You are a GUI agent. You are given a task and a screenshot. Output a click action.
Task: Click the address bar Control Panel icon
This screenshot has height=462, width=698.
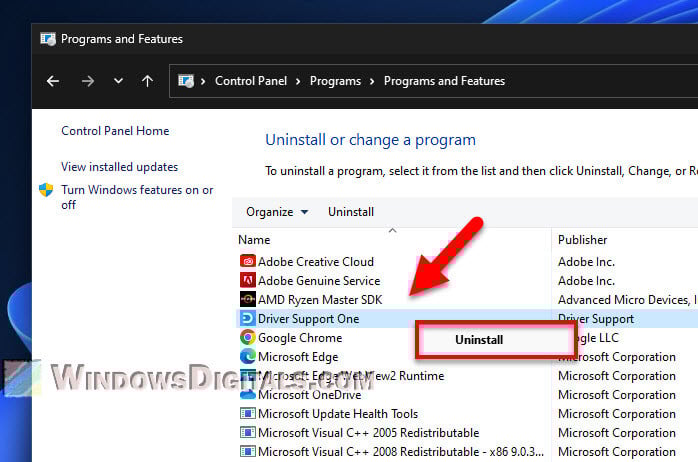coord(186,81)
